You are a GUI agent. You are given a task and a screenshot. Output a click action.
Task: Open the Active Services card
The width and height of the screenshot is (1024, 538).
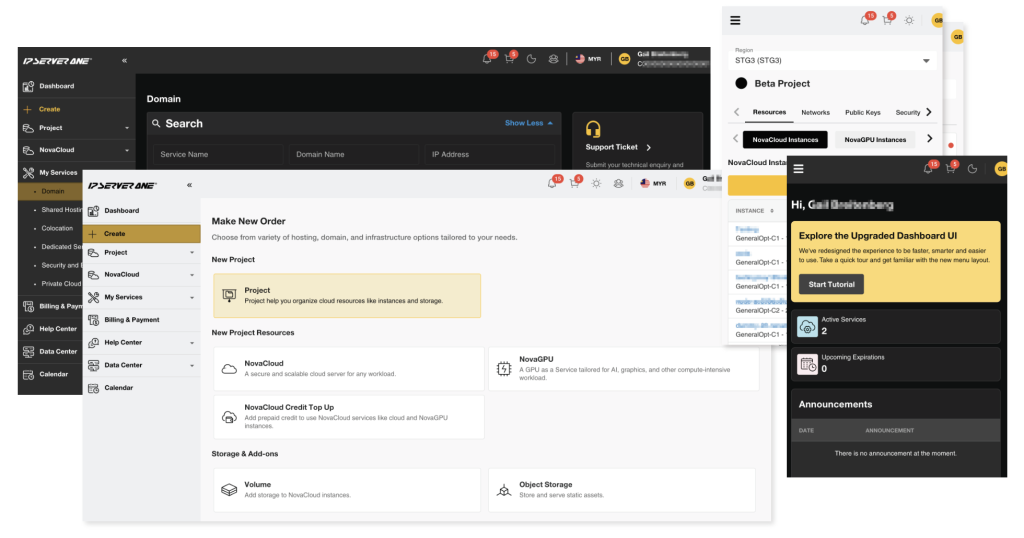[895, 326]
